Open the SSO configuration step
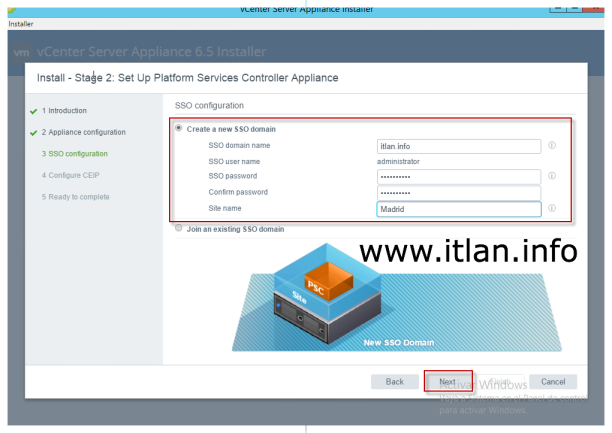This screenshot has width=612, height=433. [x=75, y=154]
